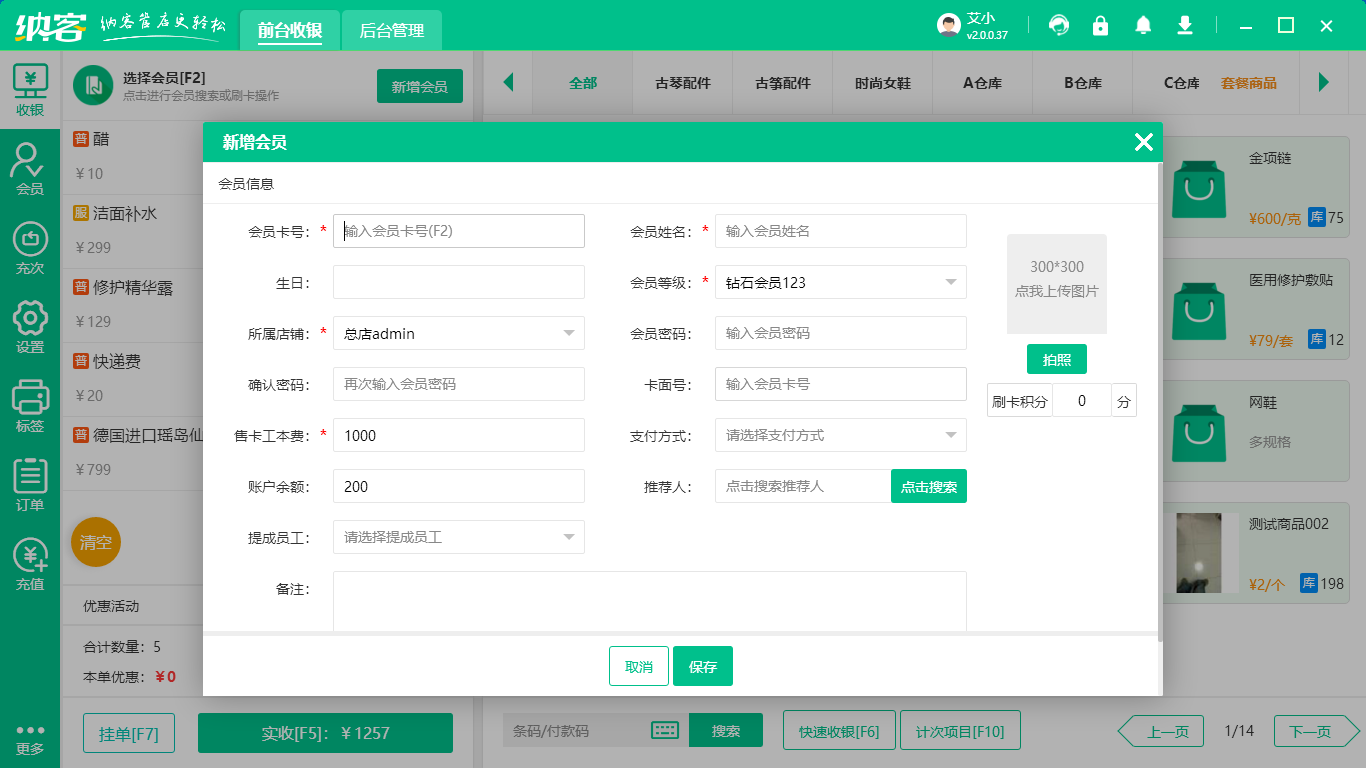This screenshot has height=768, width=1366.
Task: Close the 新增会员 dialog with X
Action: (x=1144, y=142)
